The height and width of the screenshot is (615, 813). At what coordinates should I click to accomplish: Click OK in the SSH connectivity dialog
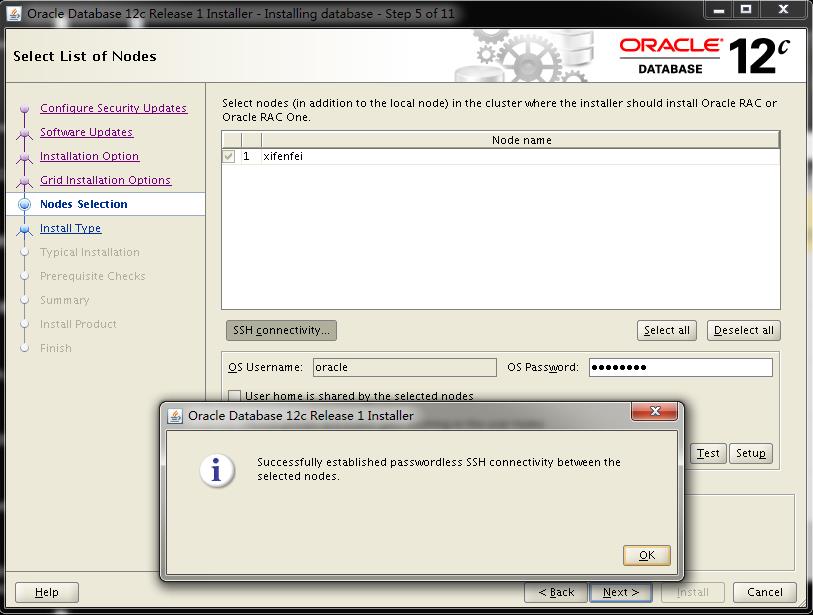pyautogui.click(x=647, y=555)
